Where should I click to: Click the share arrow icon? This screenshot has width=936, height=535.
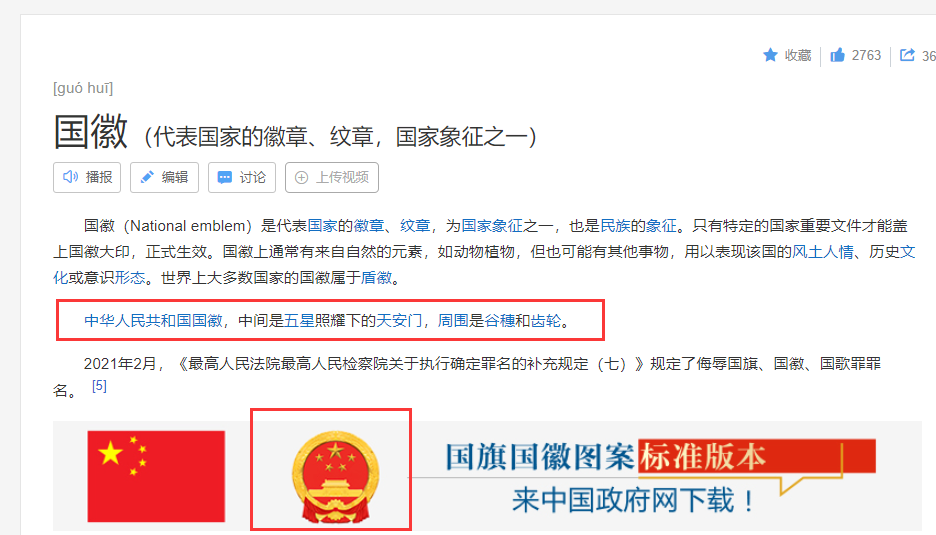tap(907, 55)
